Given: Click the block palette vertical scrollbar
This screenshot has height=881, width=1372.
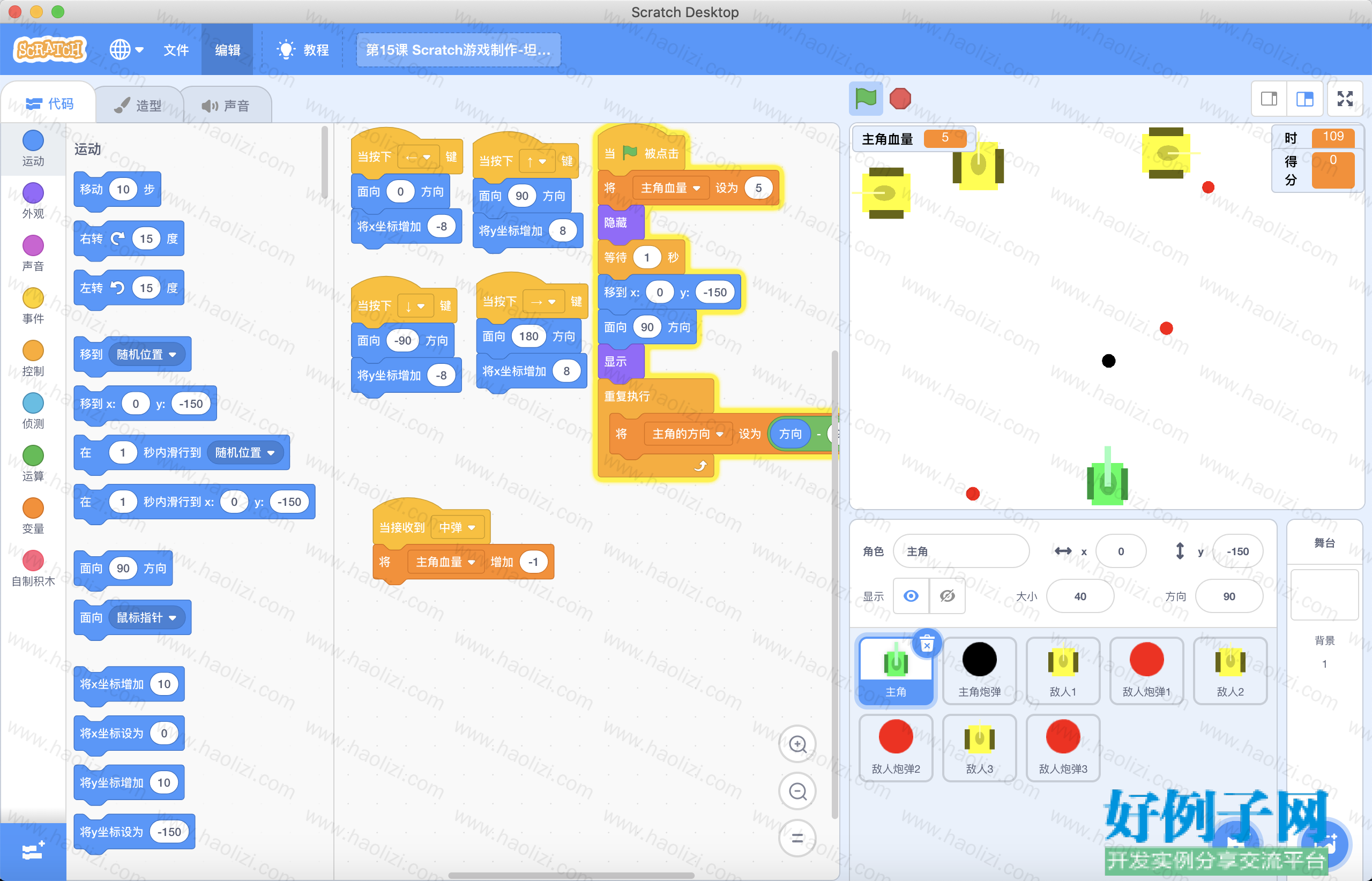Looking at the screenshot, I should click(324, 163).
